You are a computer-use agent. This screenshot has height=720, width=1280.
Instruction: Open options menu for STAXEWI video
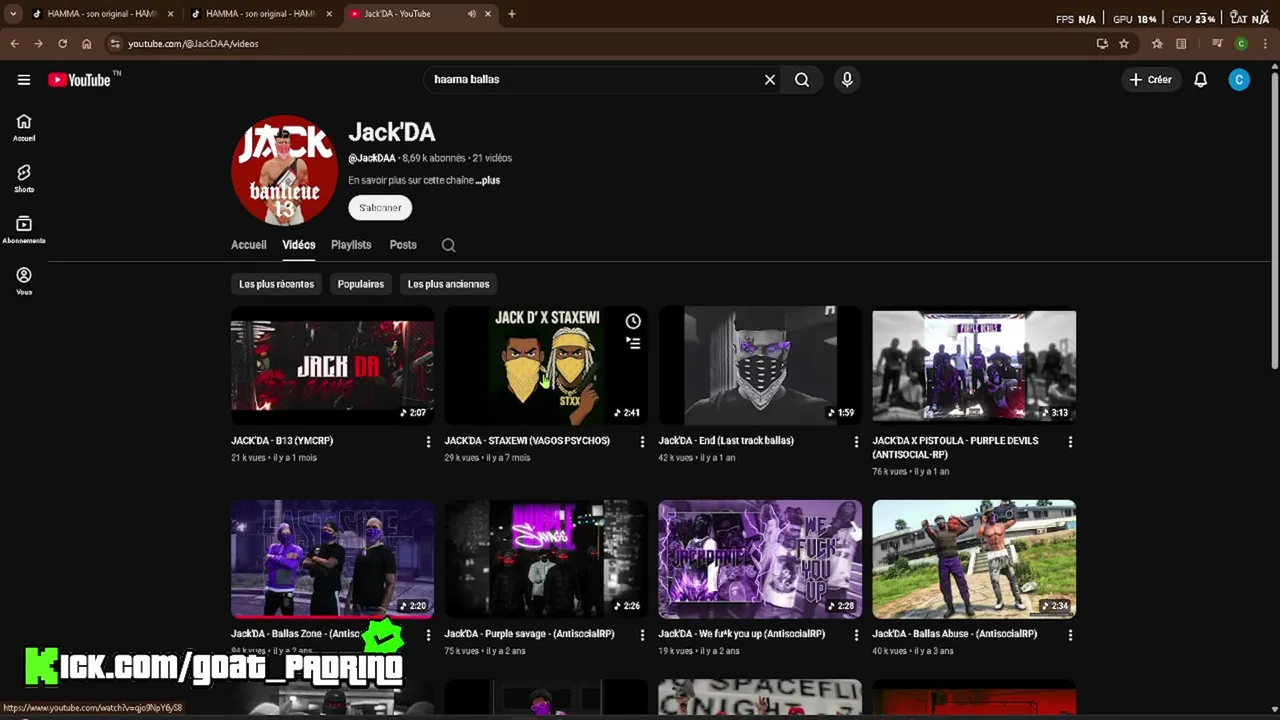642,442
